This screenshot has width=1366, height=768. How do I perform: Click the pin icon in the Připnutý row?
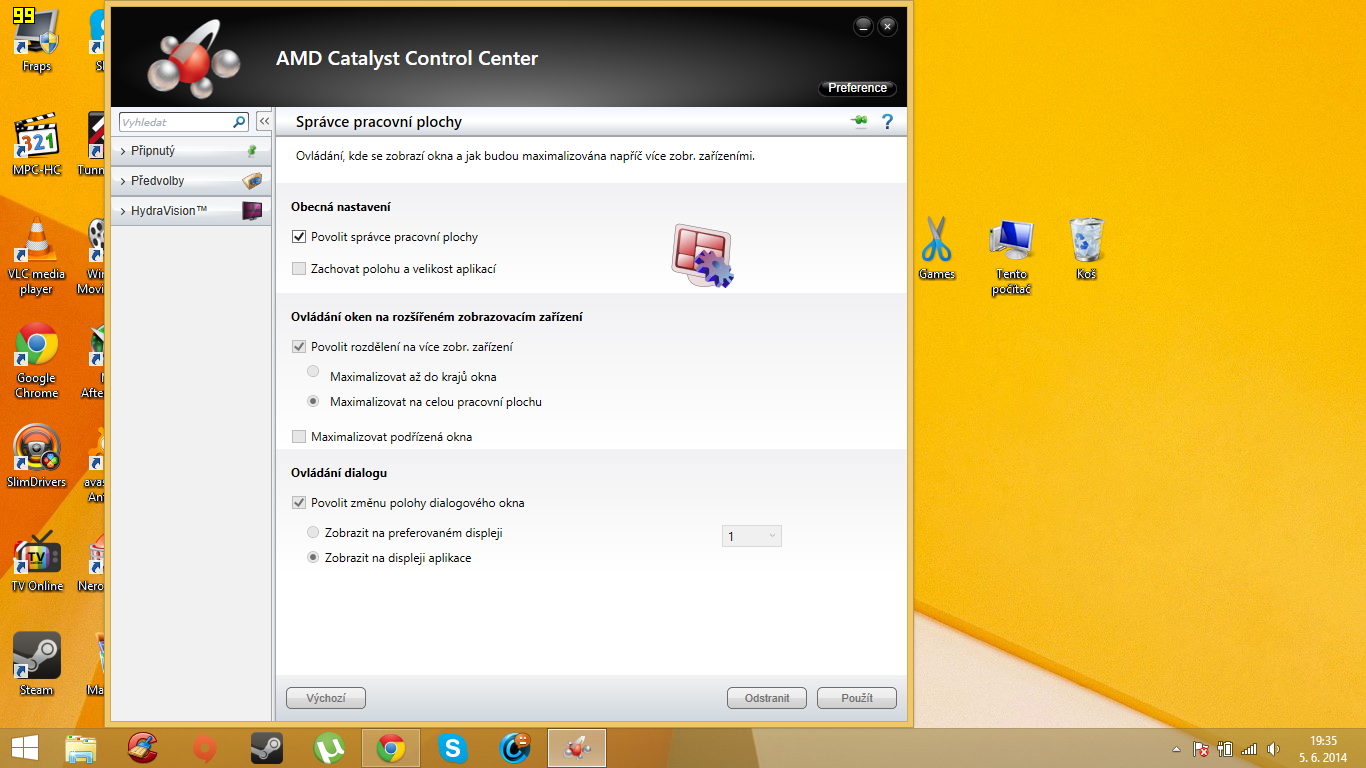click(251, 151)
